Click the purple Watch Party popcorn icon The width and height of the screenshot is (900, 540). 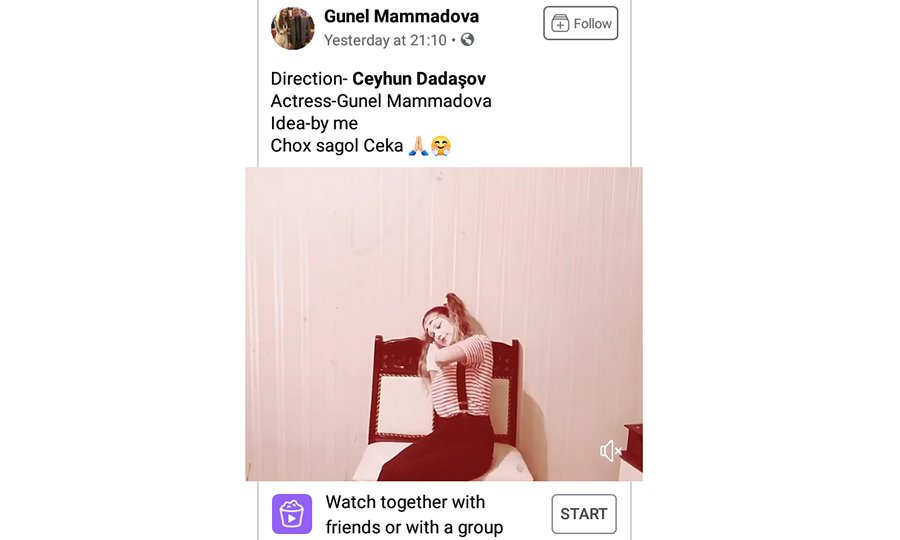click(292, 514)
